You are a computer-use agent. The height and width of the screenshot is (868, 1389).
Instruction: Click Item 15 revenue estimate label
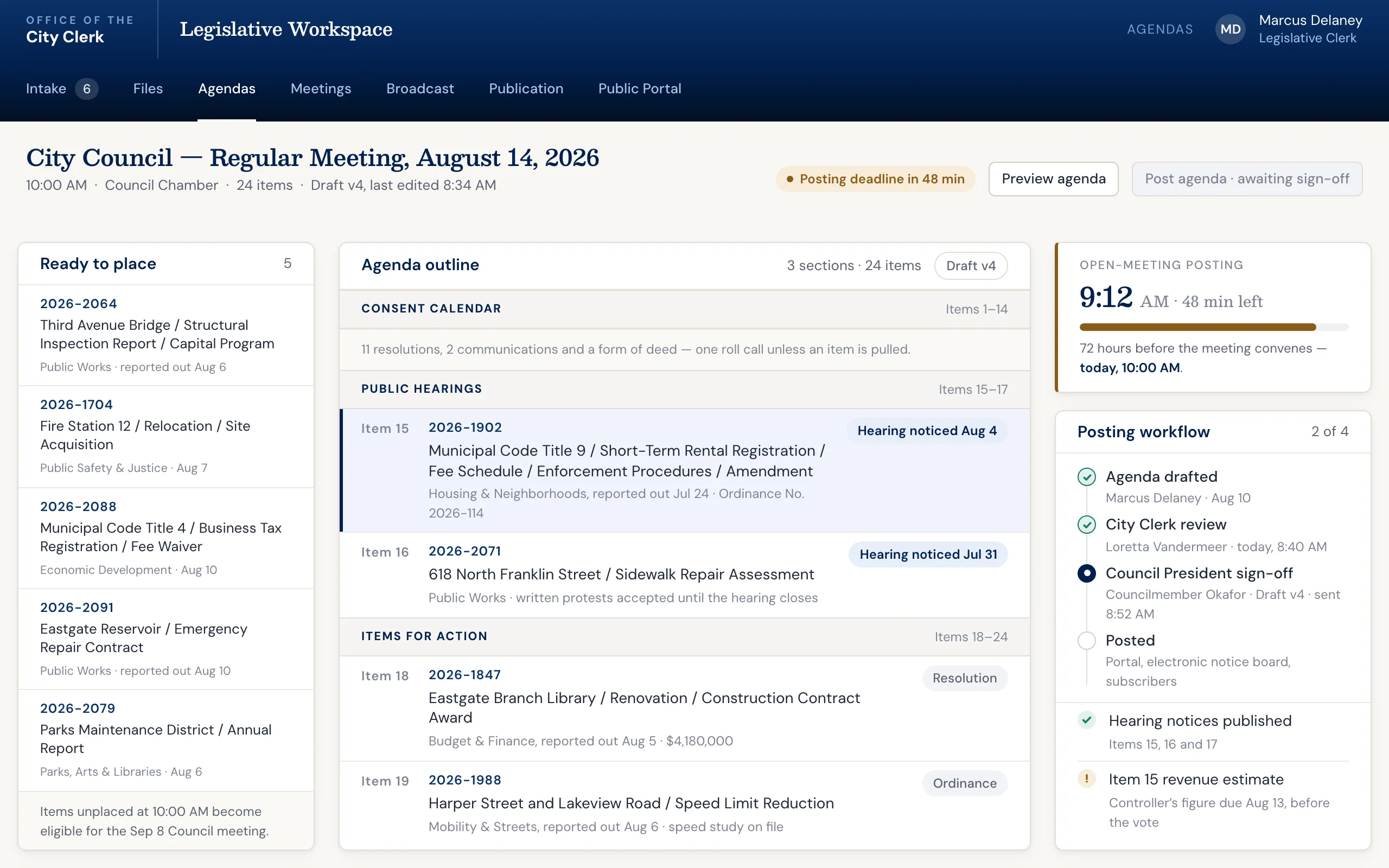coord(1196,780)
